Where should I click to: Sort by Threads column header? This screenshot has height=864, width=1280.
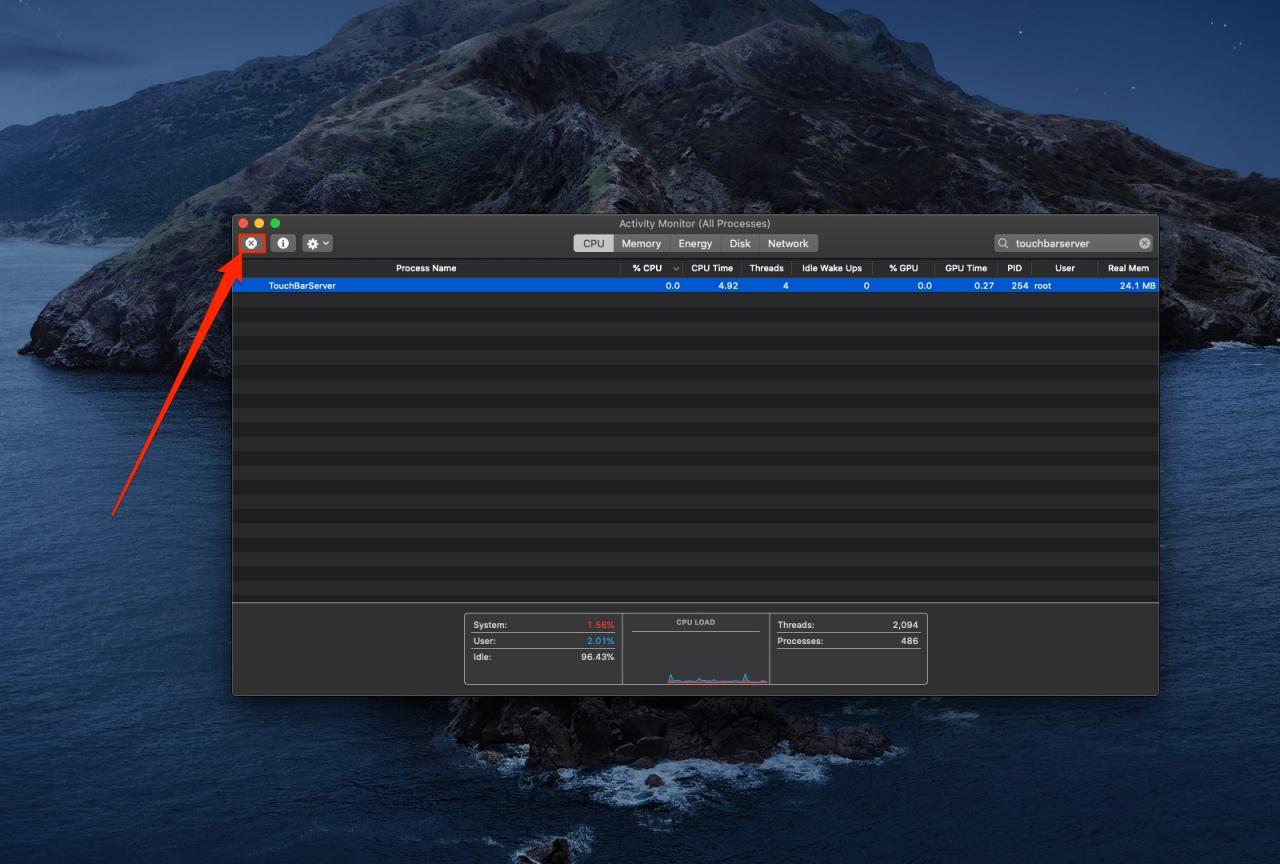[x=767, y=268]
